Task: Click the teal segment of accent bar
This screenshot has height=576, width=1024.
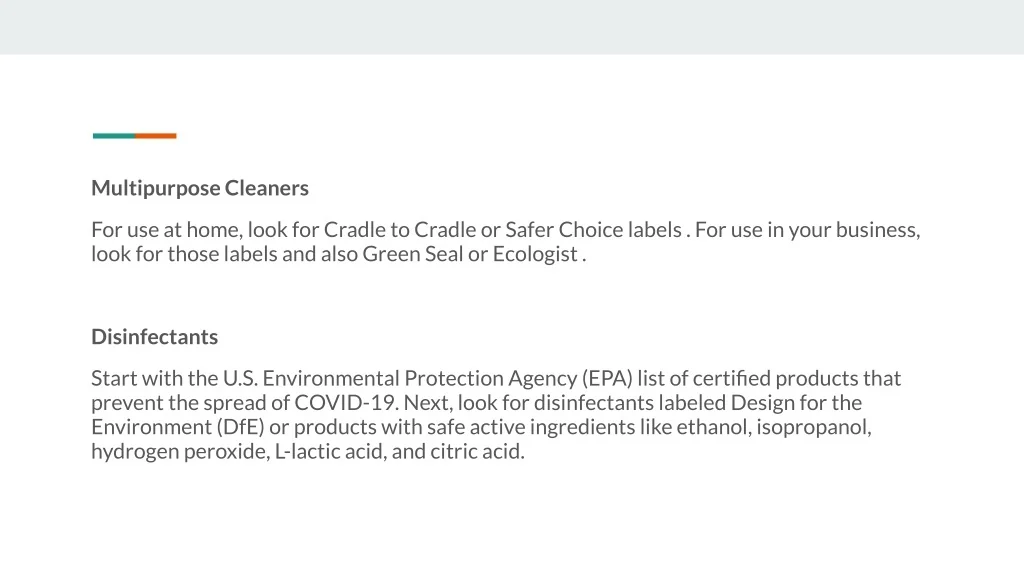Action: pos(113,136)
